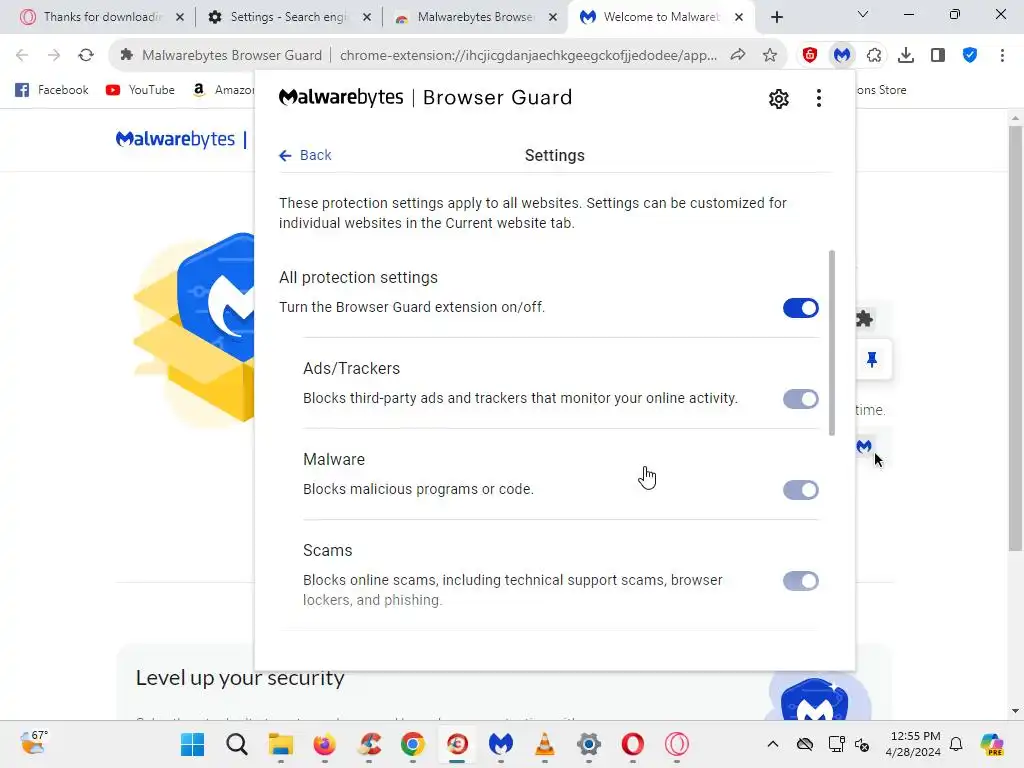Open Chrome's three-dot menu

(1002, 56)
